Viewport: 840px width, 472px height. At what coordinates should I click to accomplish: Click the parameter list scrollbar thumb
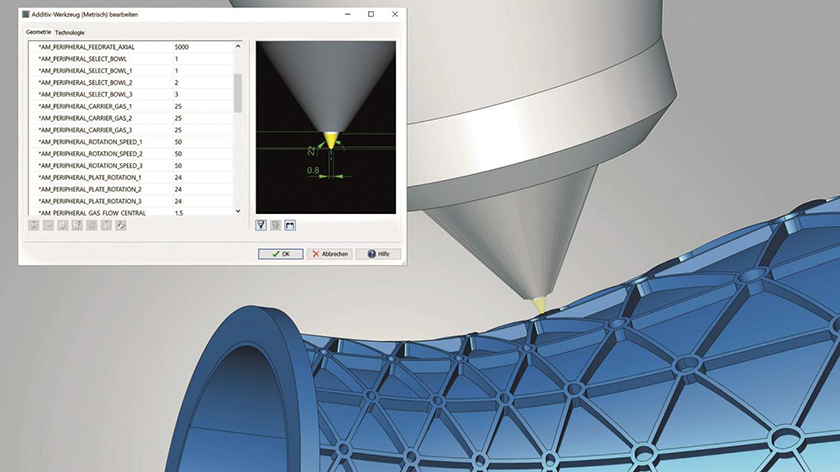pos(238,92)
